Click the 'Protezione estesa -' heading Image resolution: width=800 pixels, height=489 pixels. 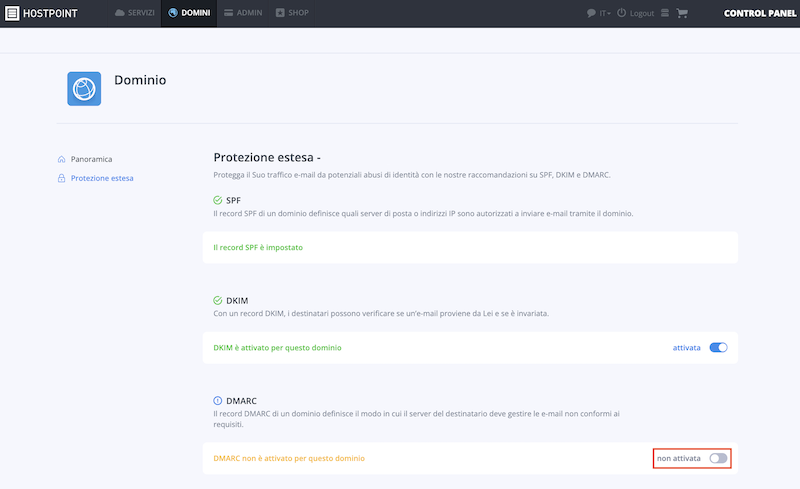point(267,157)
